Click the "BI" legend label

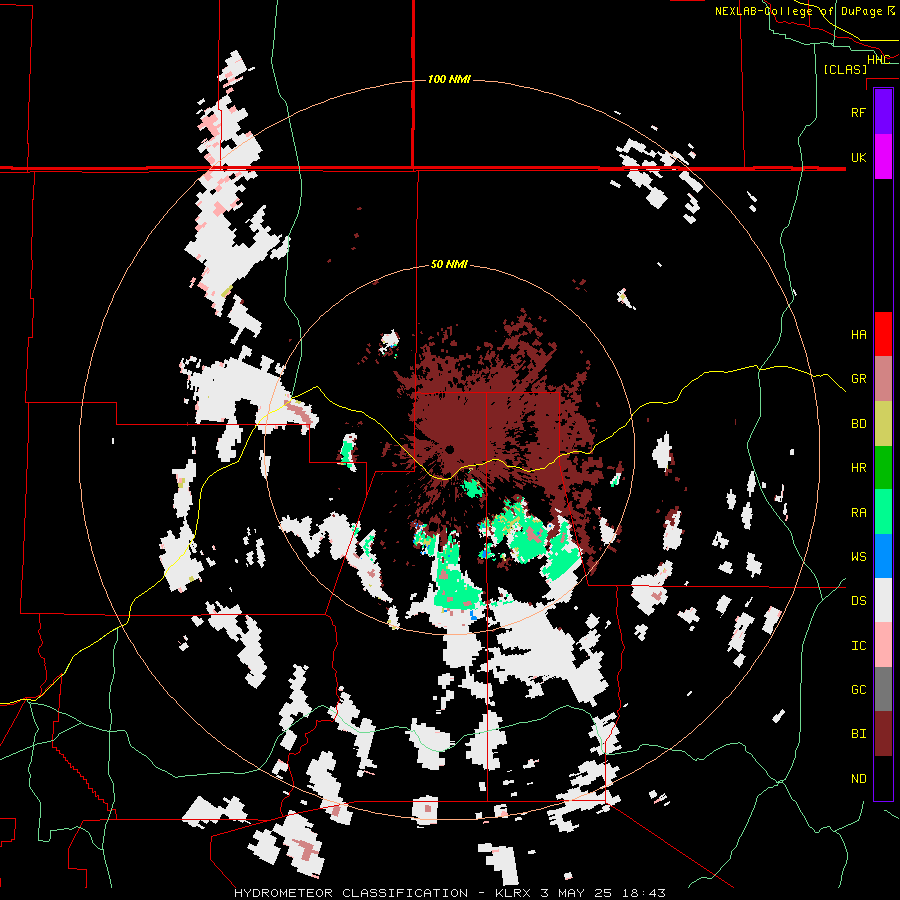(858, 734)
